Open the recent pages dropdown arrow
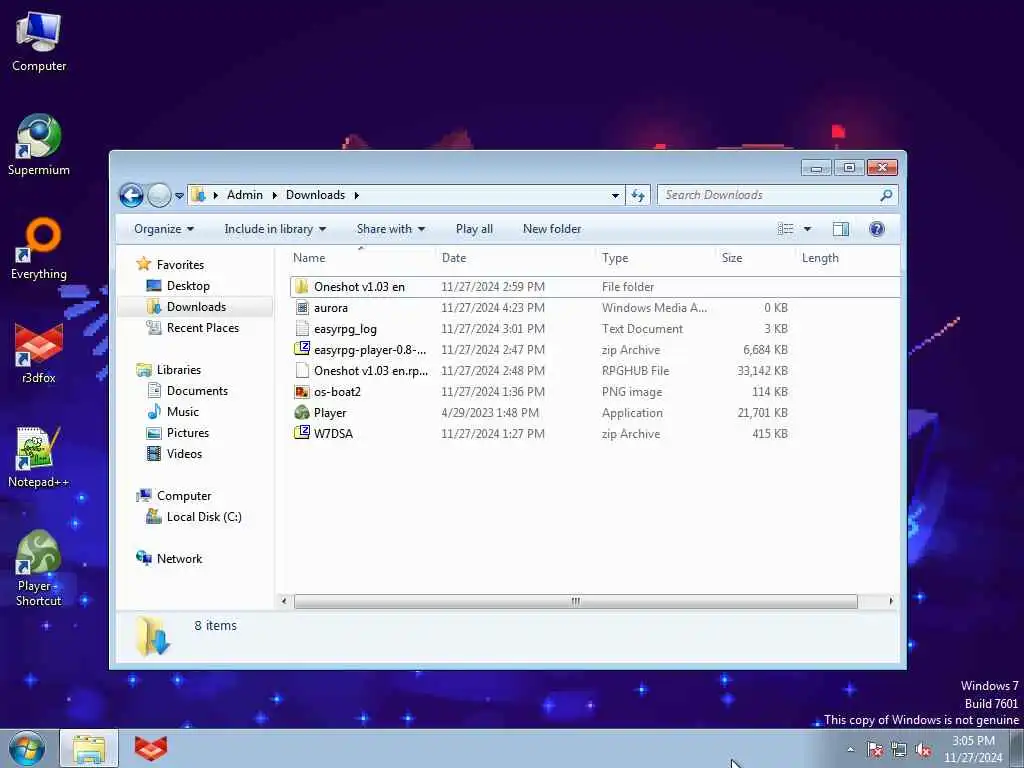1024x768 pixels. click(179, 195)
